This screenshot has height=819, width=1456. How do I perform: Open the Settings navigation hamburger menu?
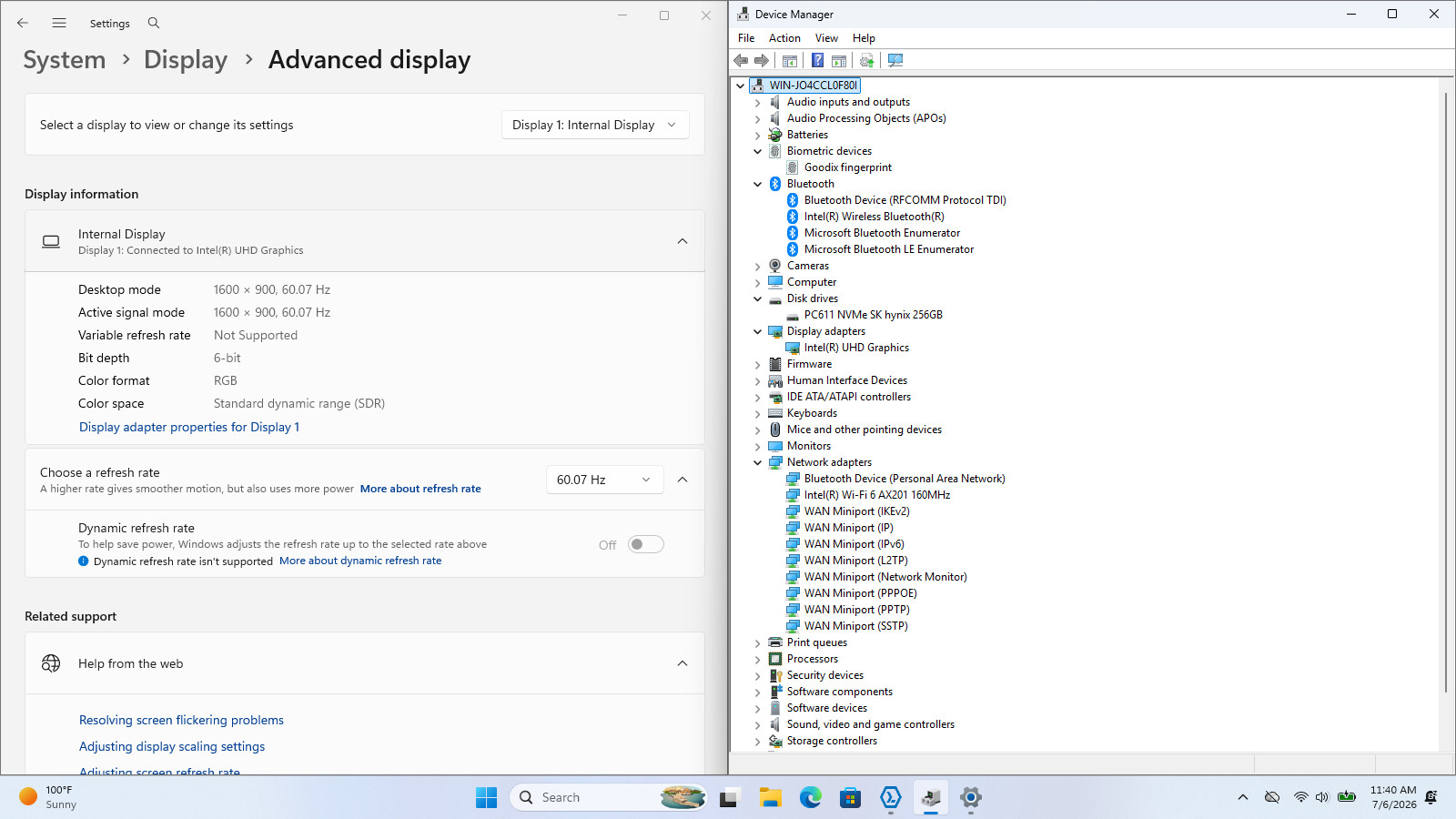(x=59, y=23)
